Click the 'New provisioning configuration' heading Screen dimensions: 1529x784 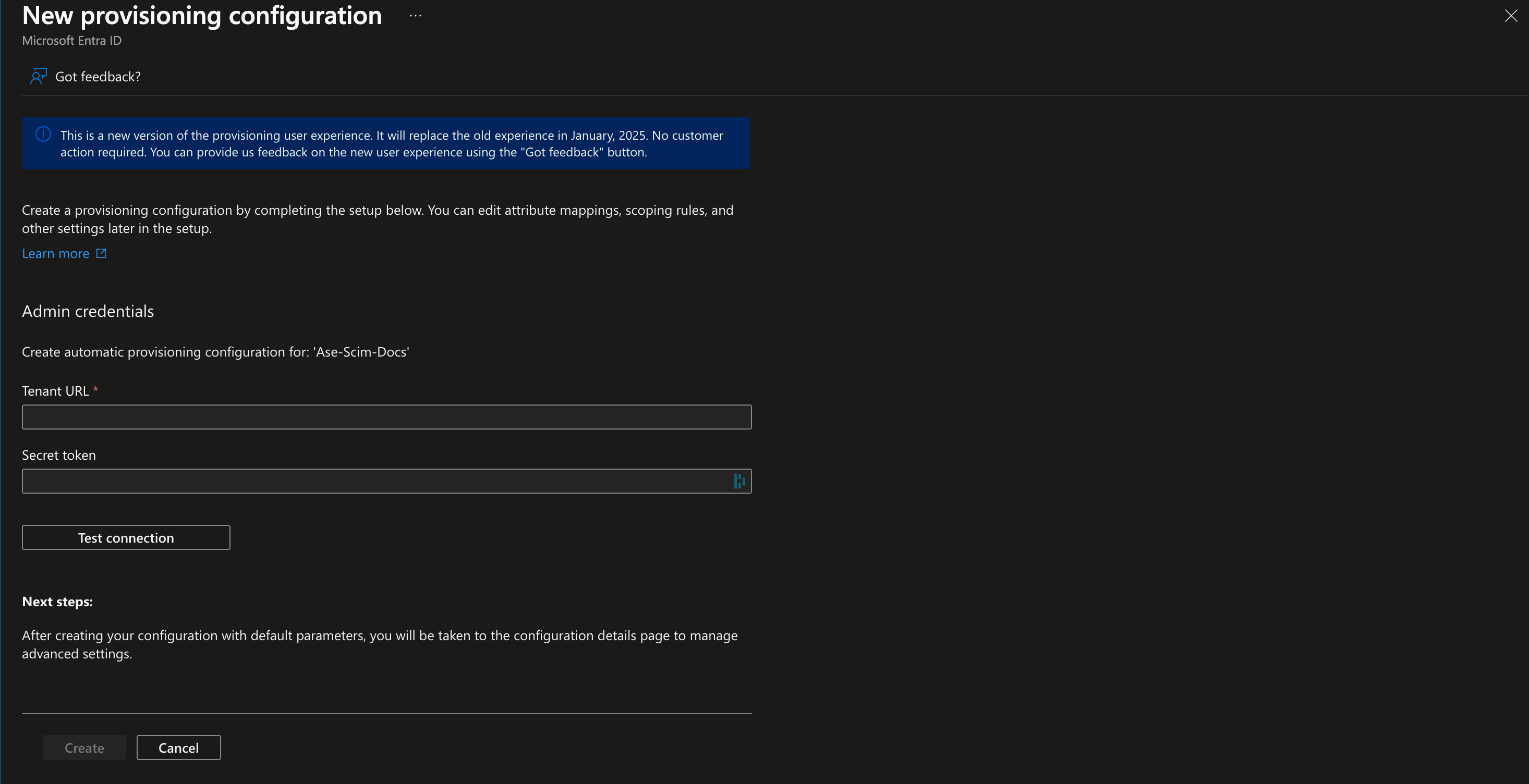[201, 16]
